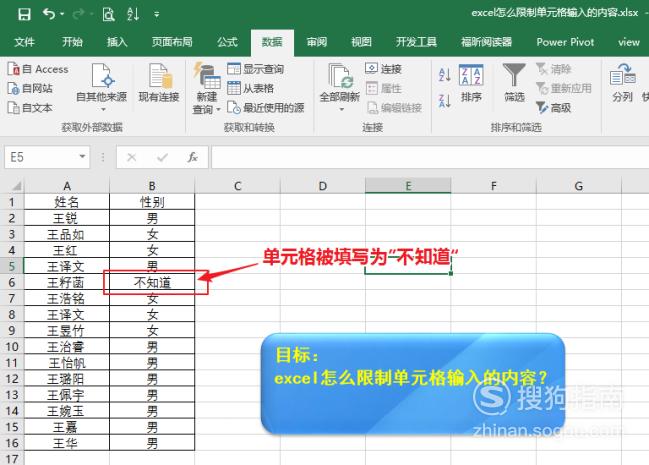Click descending sort Z-A icon in ribbon

(x=445, y=101)
